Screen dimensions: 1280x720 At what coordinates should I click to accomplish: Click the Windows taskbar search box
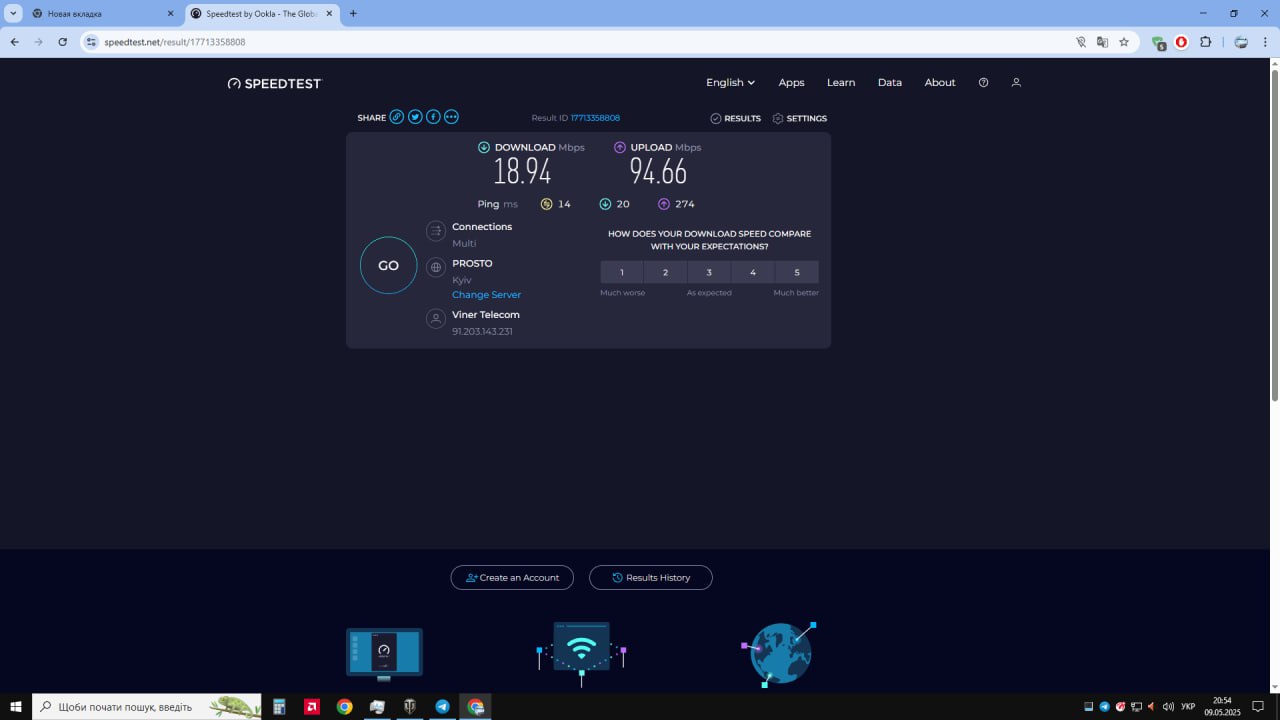tap(147, 707)
